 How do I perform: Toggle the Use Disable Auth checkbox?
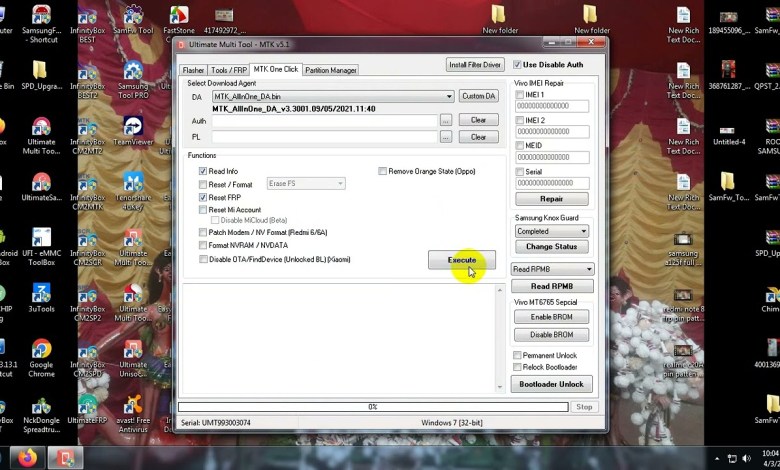[517, 65]
